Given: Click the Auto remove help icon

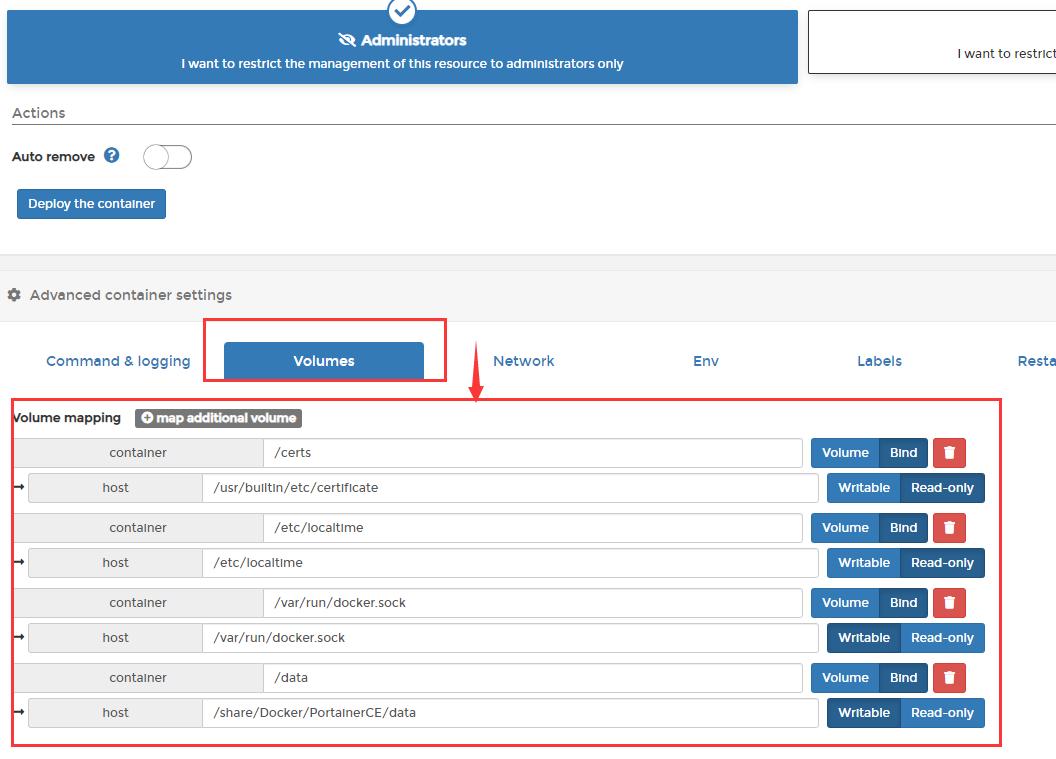Looking at the screenshot, I should coord(112,156).
